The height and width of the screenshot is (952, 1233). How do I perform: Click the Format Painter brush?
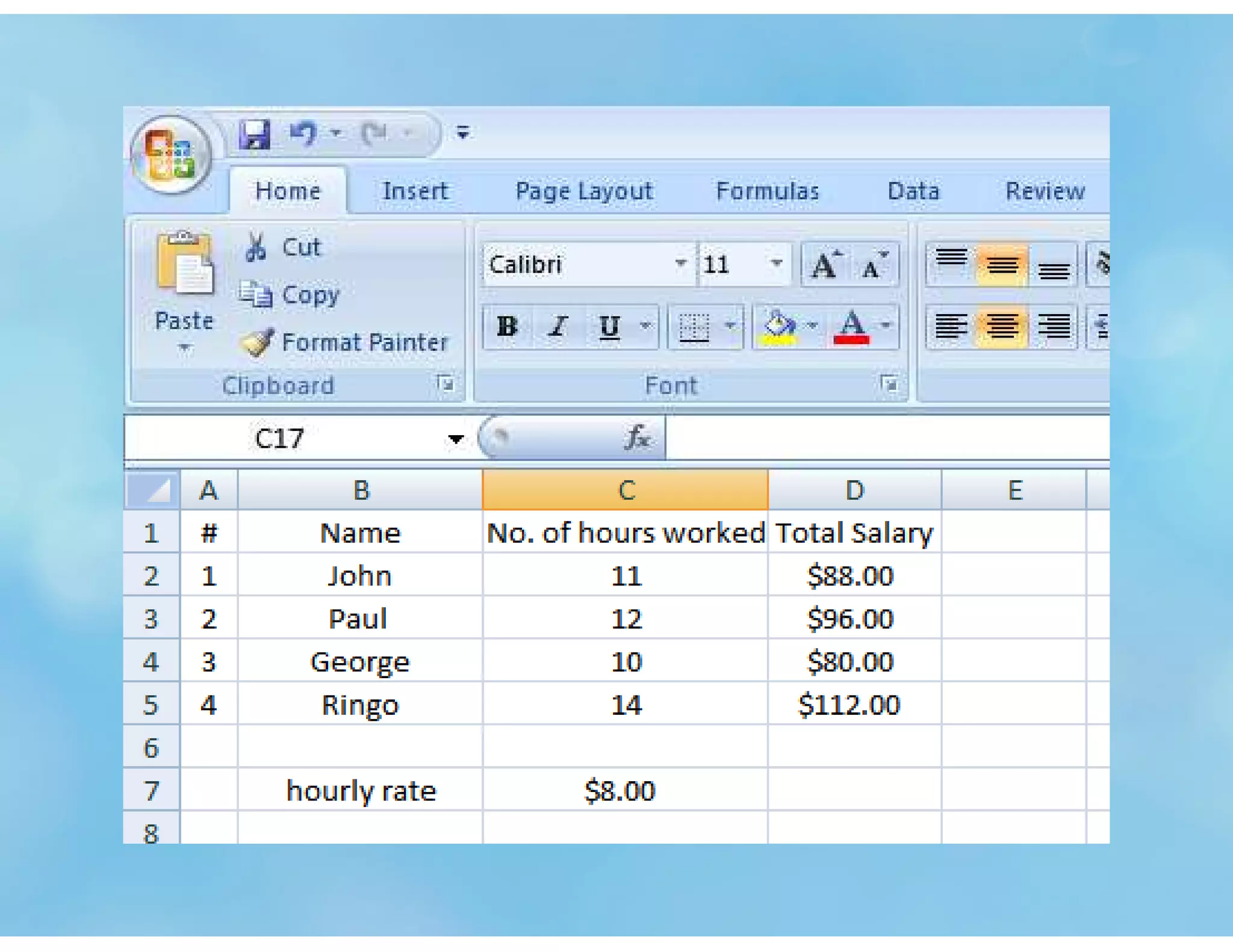point(258,342)
